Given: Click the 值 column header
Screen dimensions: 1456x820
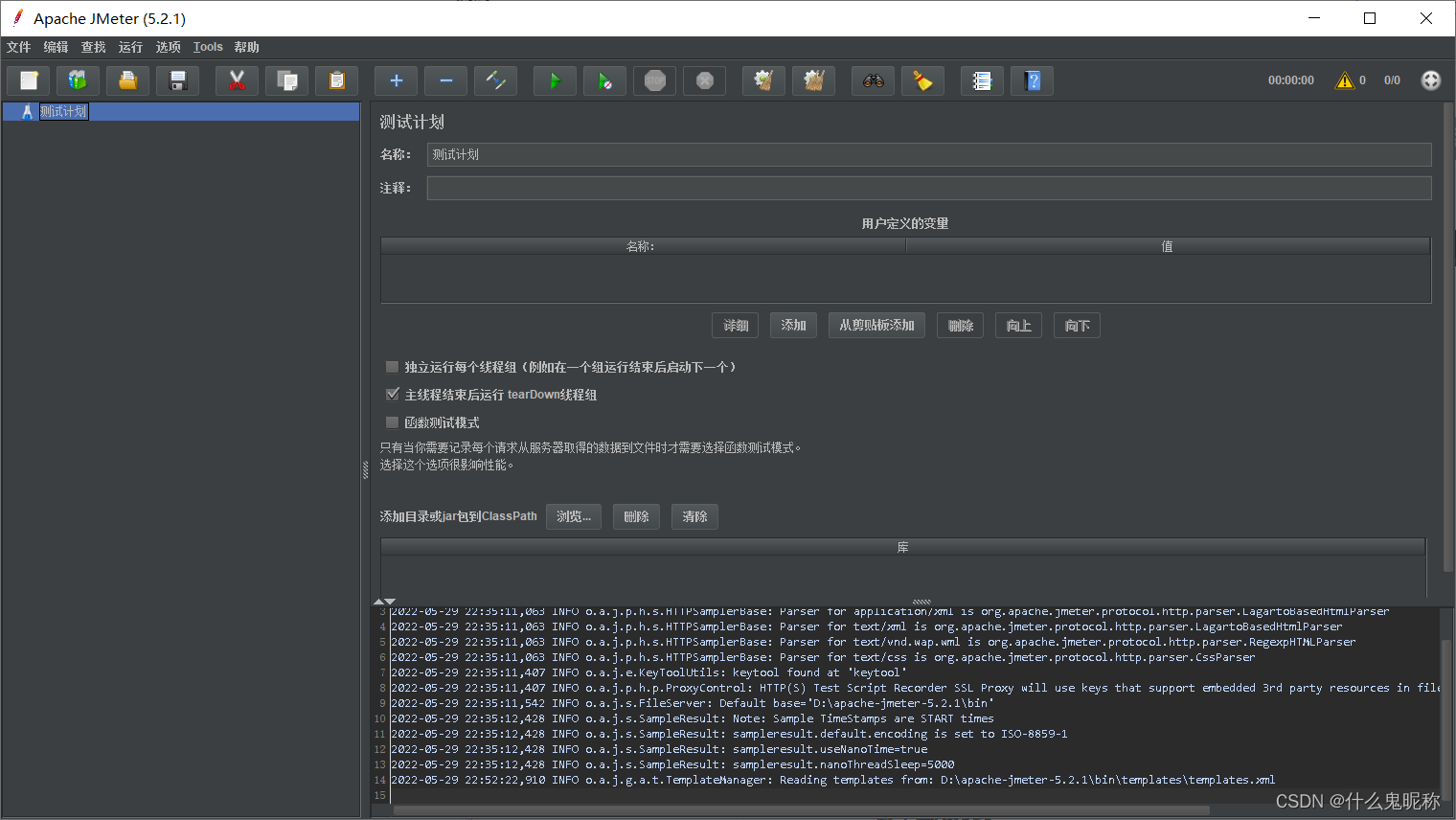Looking at the screenshot, I should pos(1168,246).
